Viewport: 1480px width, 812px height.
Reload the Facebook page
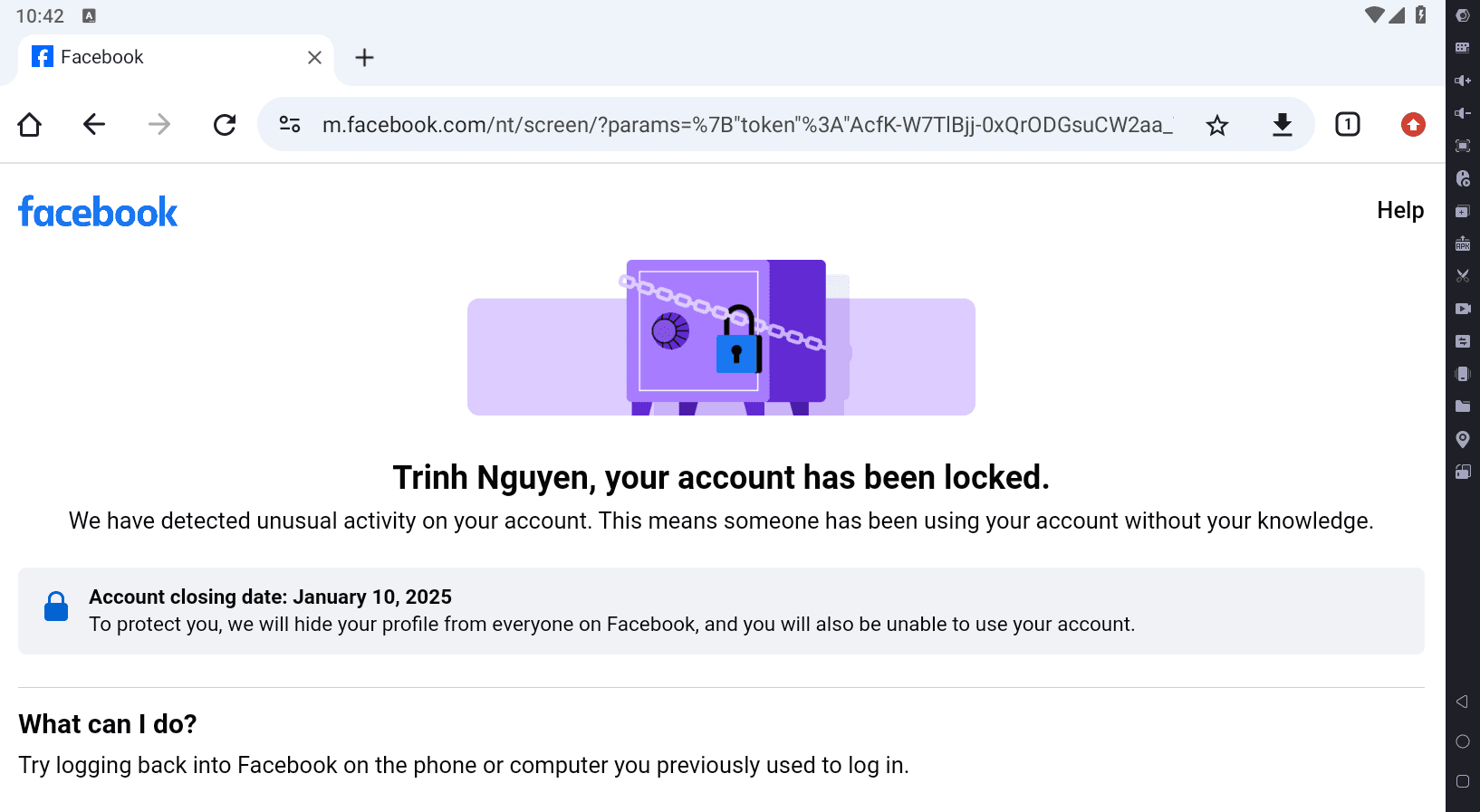pyautogui.click(x=225, y=125)
